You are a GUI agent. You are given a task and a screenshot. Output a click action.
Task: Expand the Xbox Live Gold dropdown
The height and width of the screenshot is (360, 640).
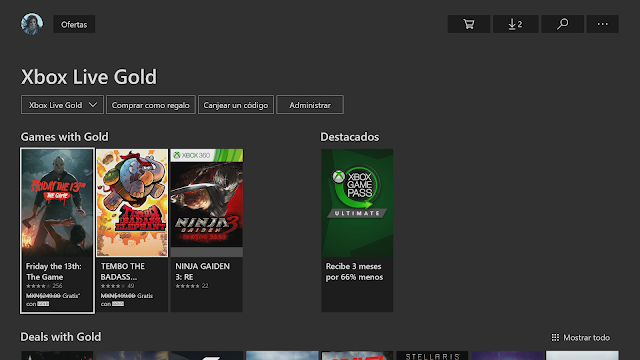(62, 105)
